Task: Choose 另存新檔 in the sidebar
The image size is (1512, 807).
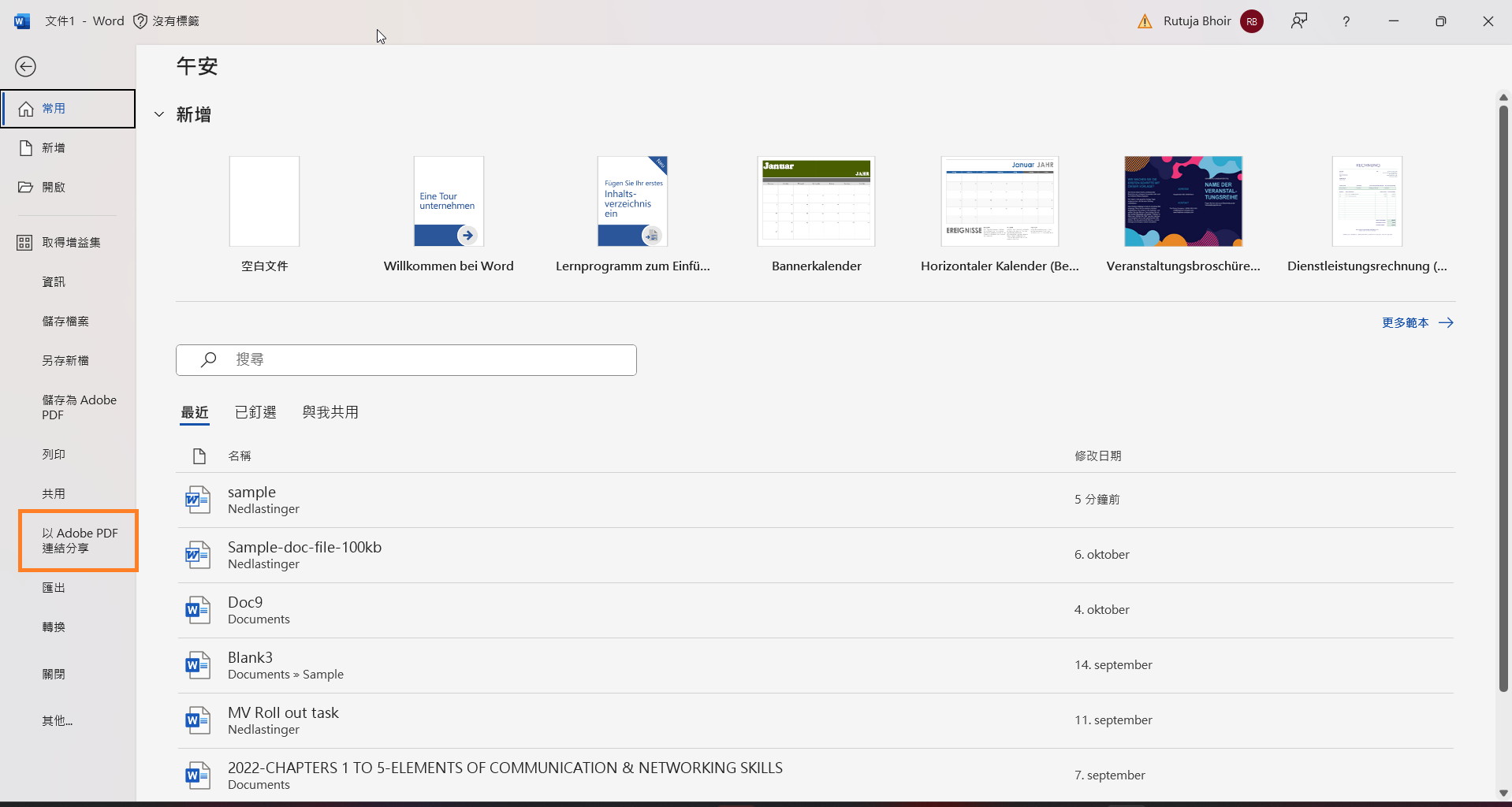Action: 65,361
